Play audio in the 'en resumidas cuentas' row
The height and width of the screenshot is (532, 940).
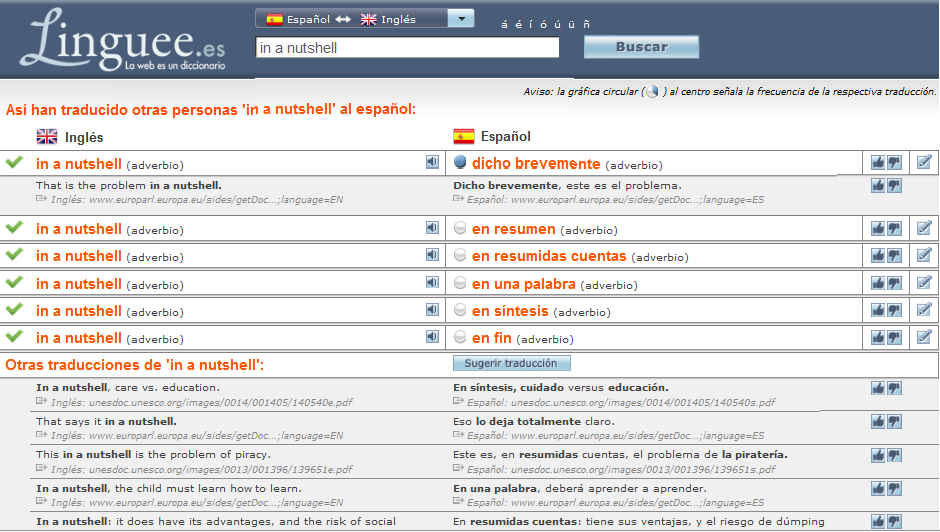click(x=432, y=255)
